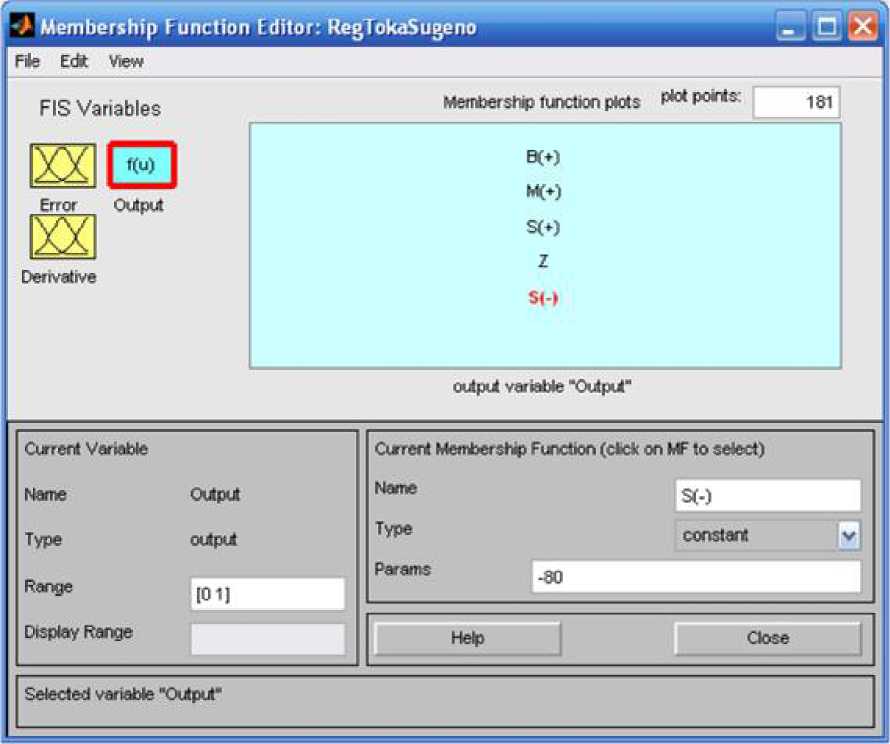This screenshot has width=890, height=744.
Task: Select the Output f(u) variable icon
Action: tap(142, 165)
